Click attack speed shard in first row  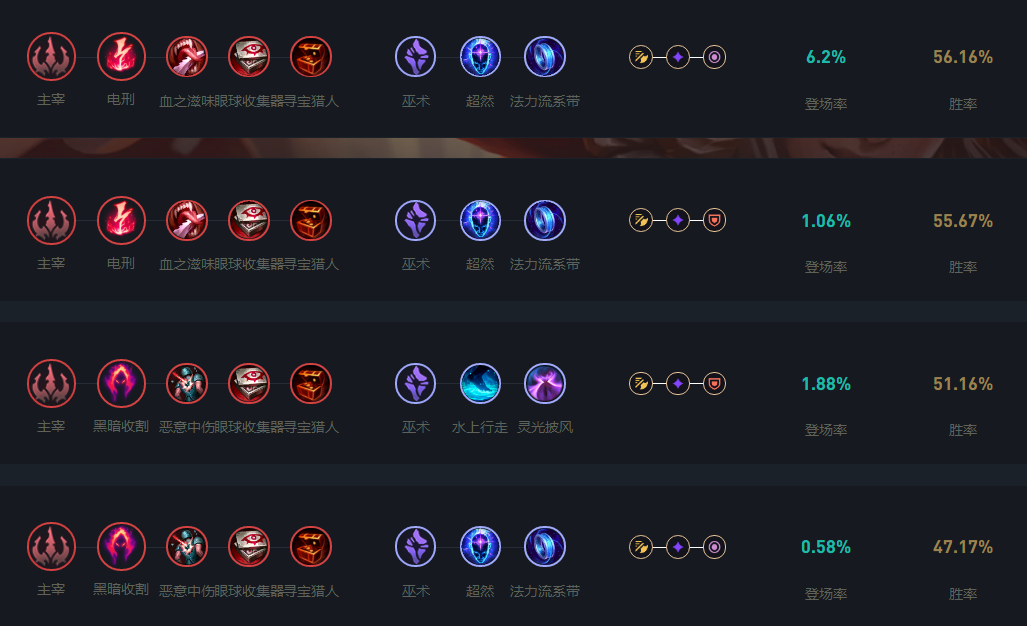[x=641, y=57]
